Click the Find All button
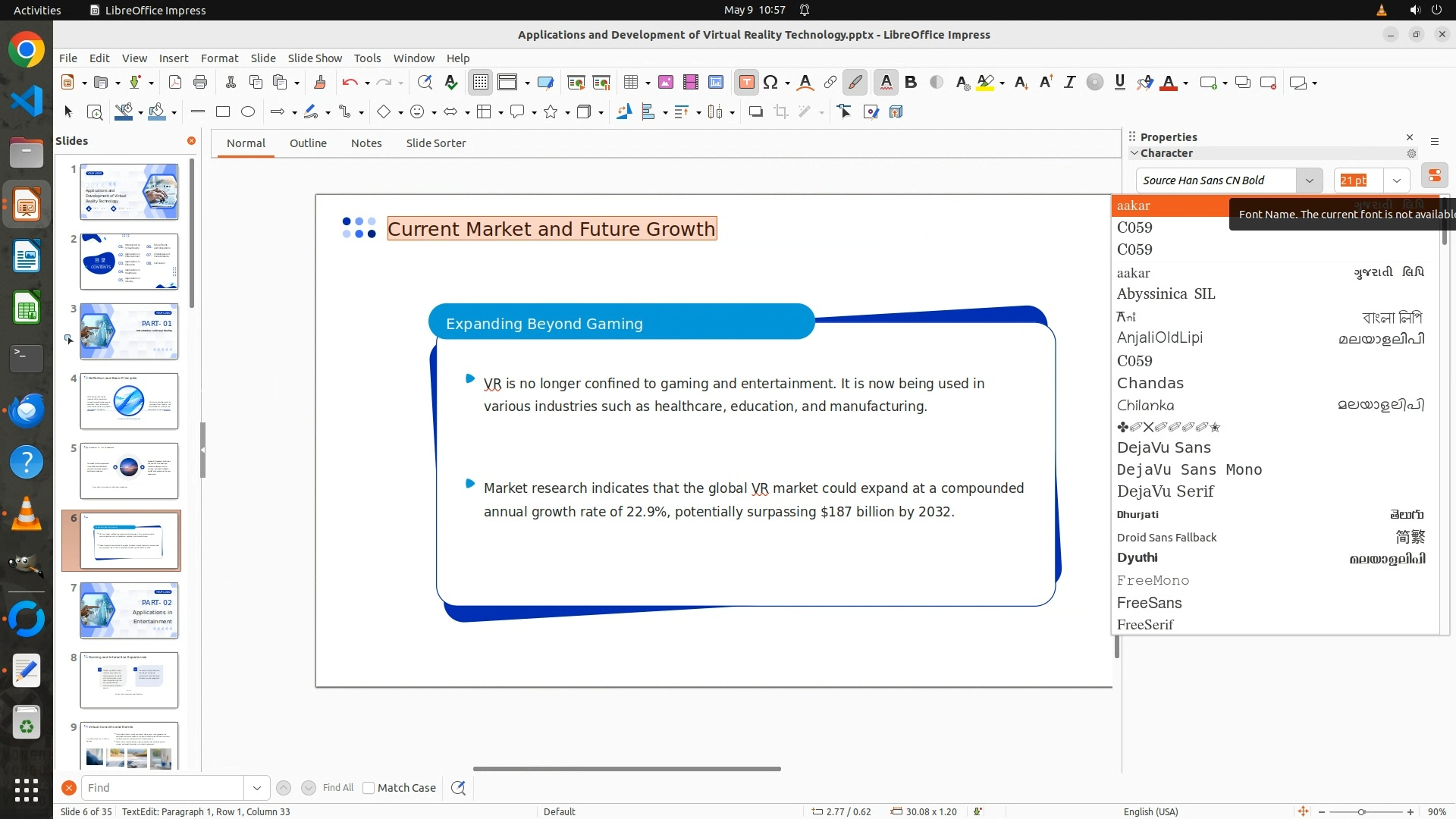This screenshot has height=819, width=1456. pos(337,788)
